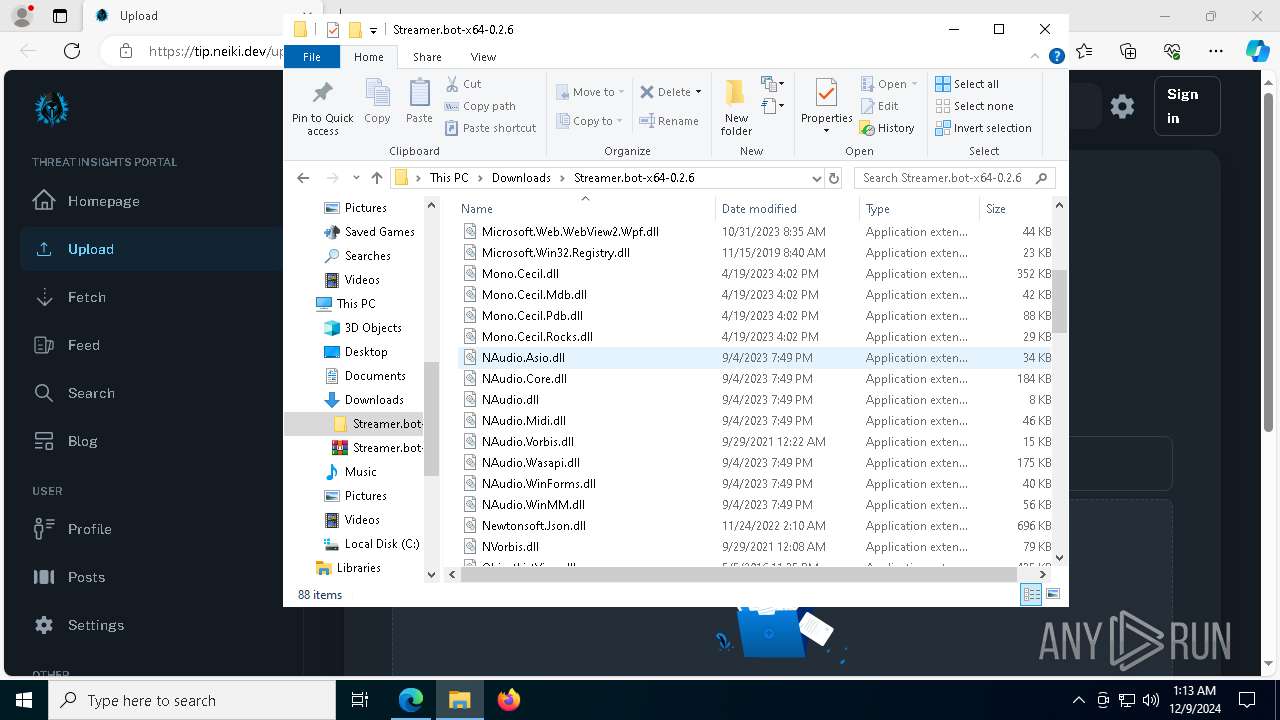The width and height of the screenshot is (1280, 720).
Task: Go back in Explorer navigation
Action: (303, 178)
